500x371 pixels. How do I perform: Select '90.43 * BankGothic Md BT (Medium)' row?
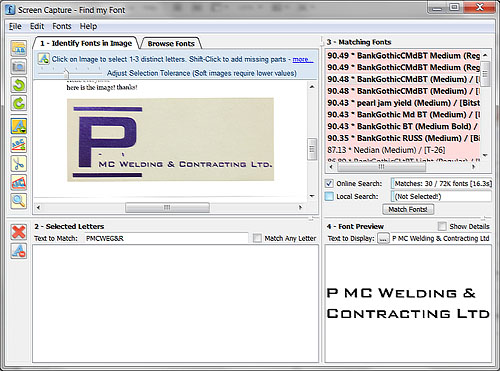403,114
